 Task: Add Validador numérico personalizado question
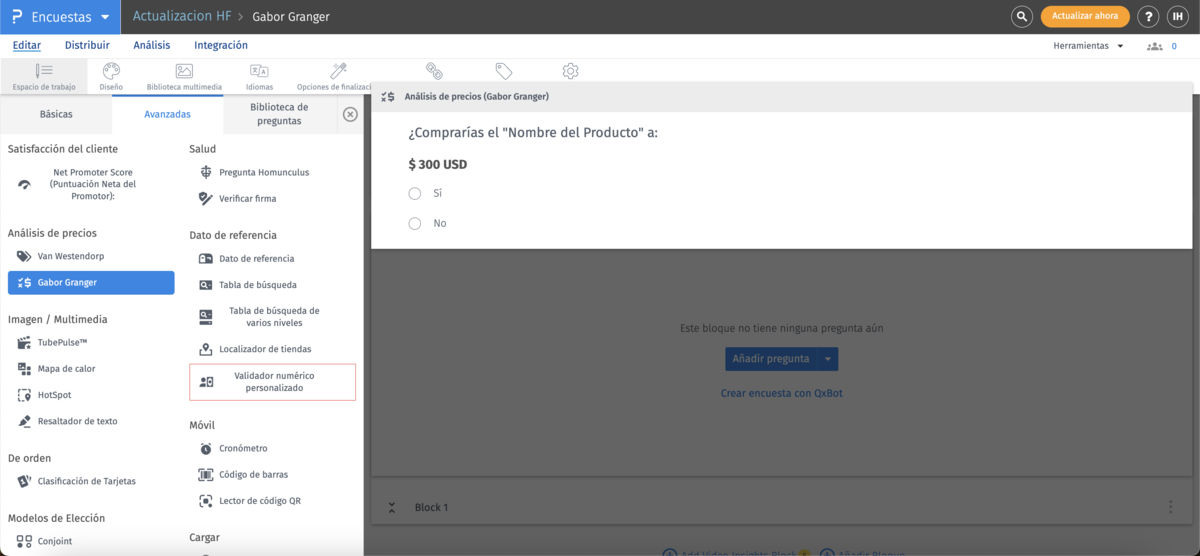point(273,382)
